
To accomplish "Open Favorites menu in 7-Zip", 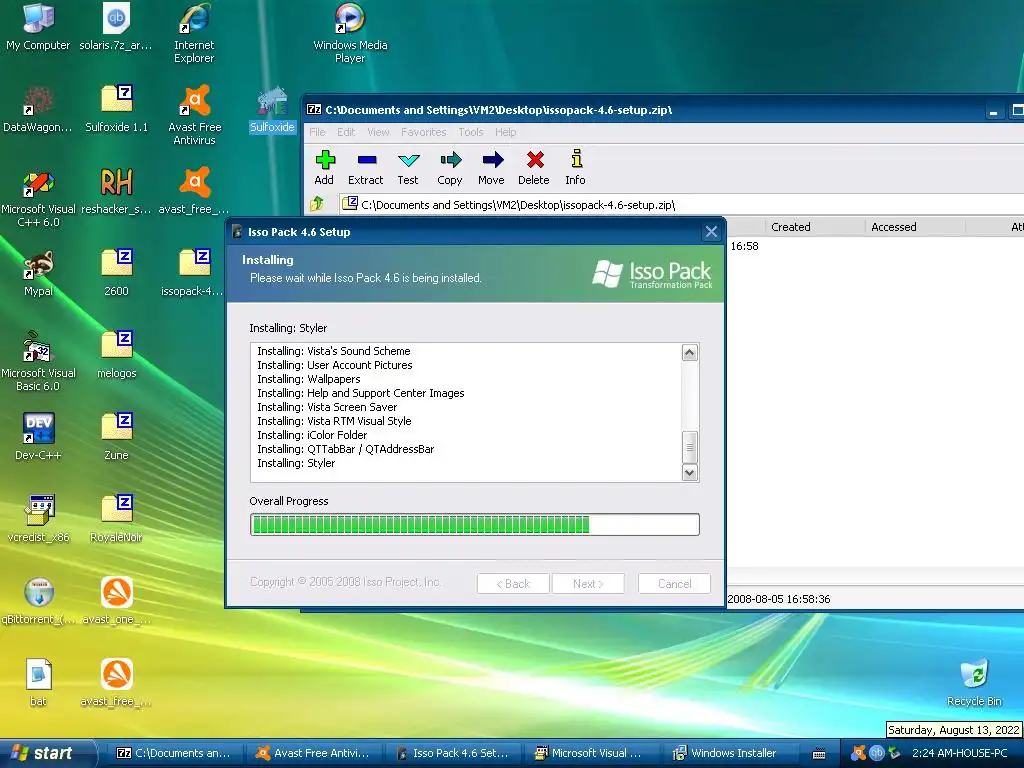I will click(x=424, y=132).
